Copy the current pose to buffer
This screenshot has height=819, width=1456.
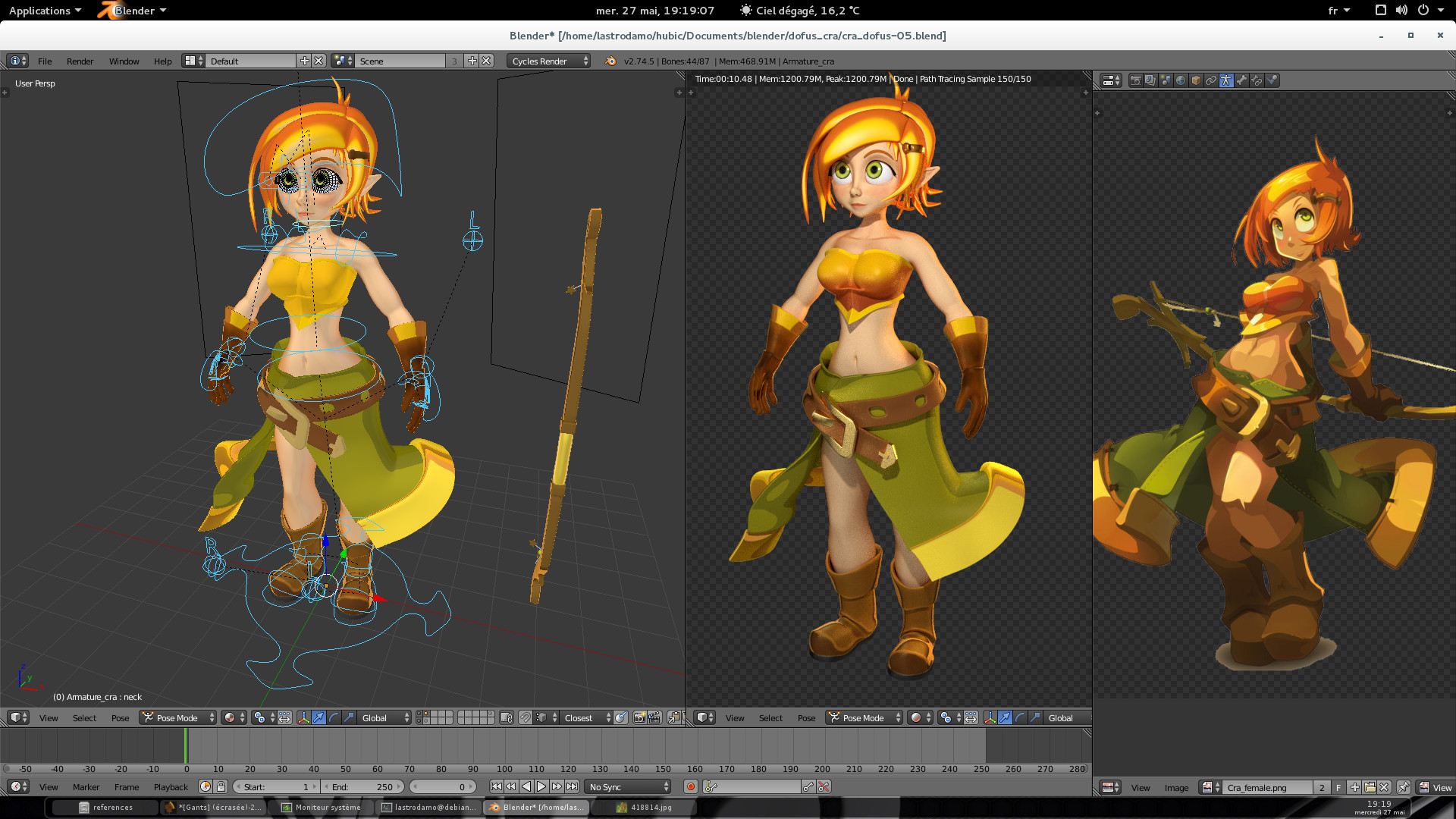[673, 717]
